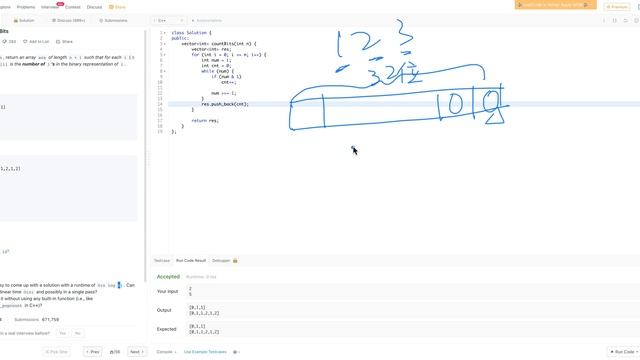Screen dimensions: 640x360
Task: Open the Discuss nav link
Action: (x=94, y=7)
